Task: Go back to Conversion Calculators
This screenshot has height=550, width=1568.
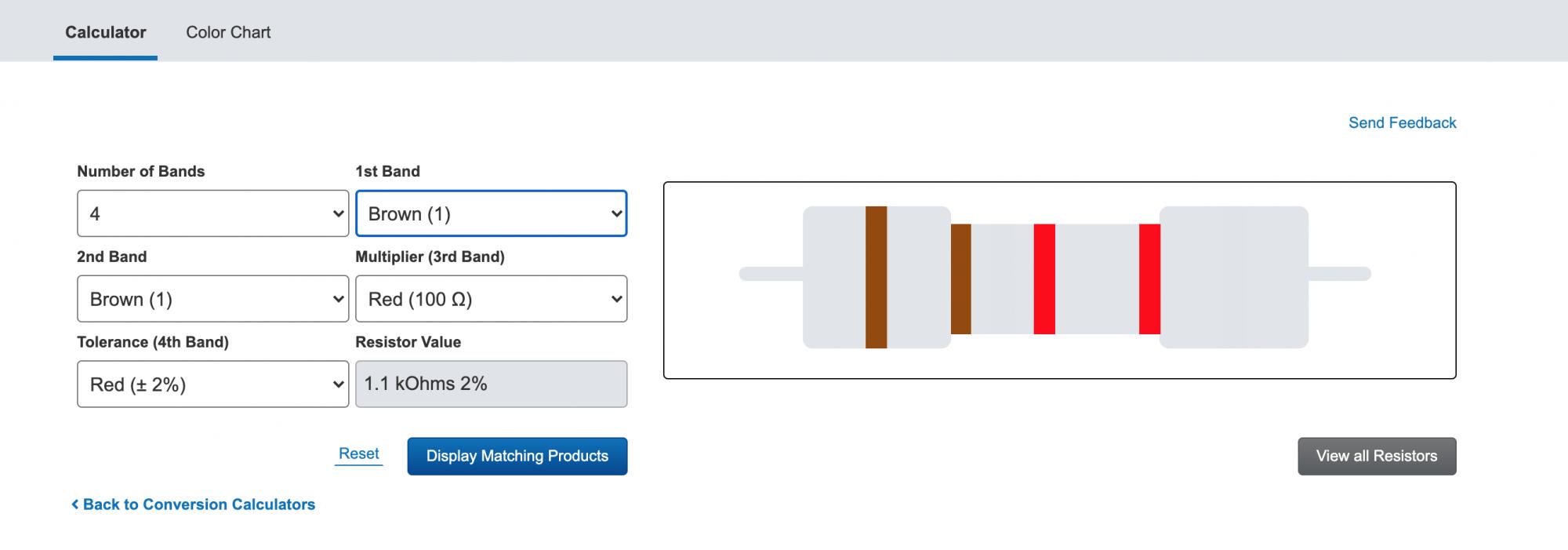Action: coord(198,504)
